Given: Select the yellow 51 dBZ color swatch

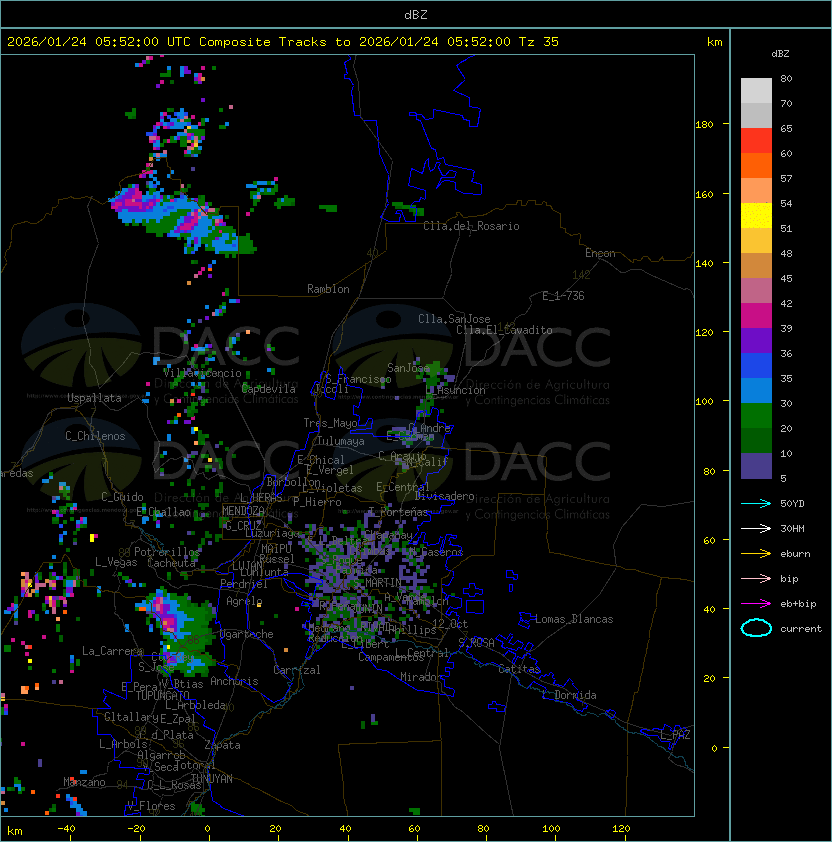Looking at the screenshot, I should pyautogui.click(x=756, y=216).
